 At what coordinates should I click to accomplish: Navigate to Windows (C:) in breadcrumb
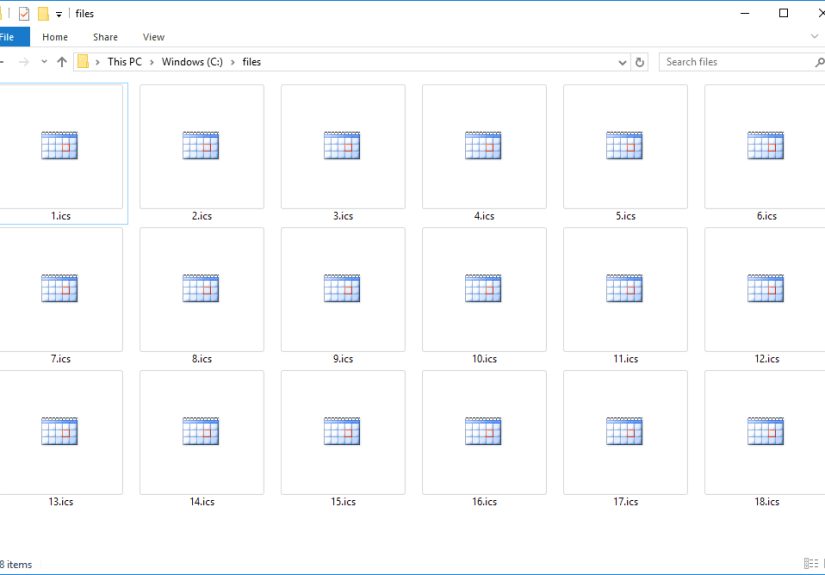[192, 62]
